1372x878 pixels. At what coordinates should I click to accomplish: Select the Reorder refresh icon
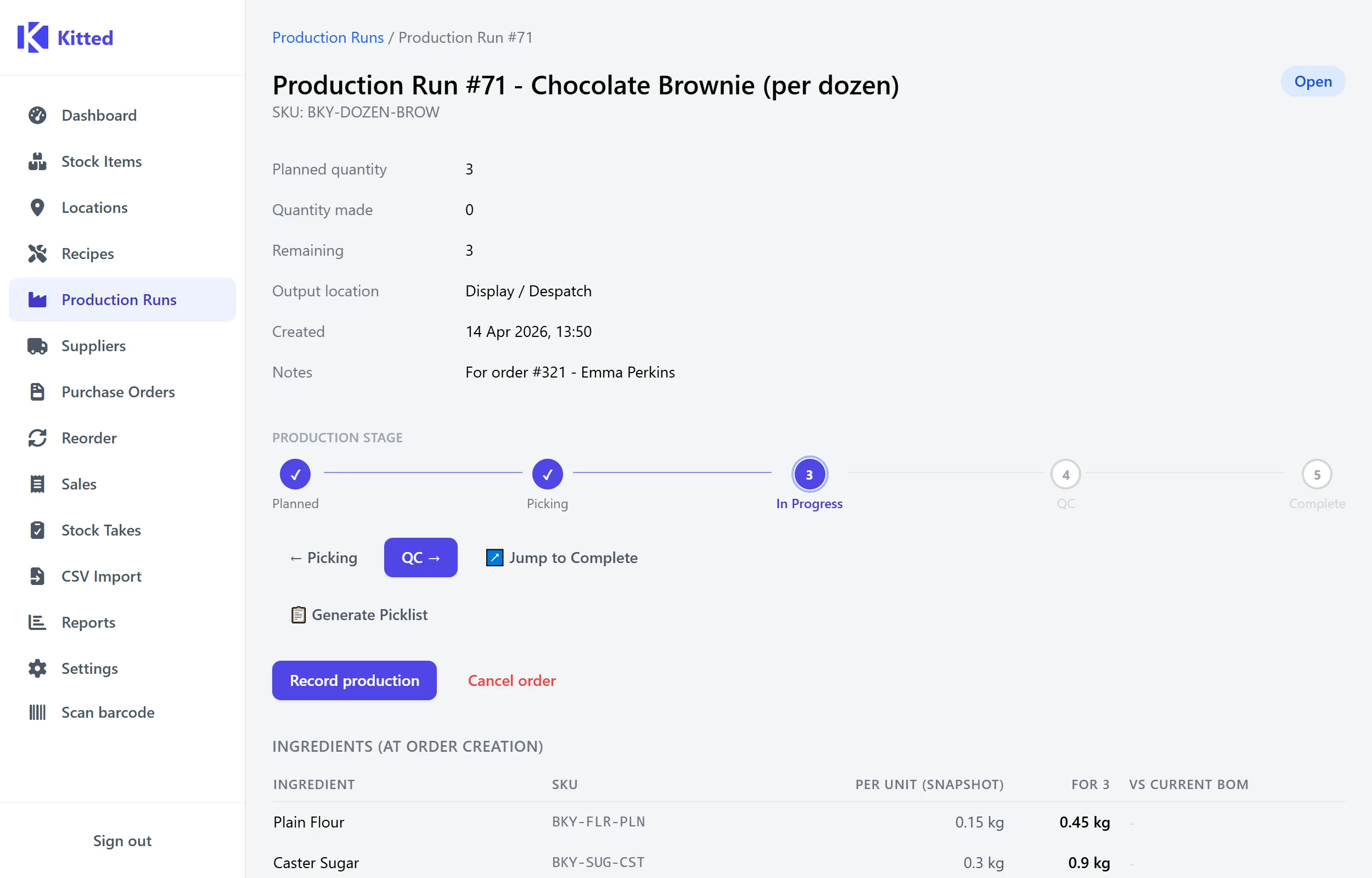click(37, 438)
